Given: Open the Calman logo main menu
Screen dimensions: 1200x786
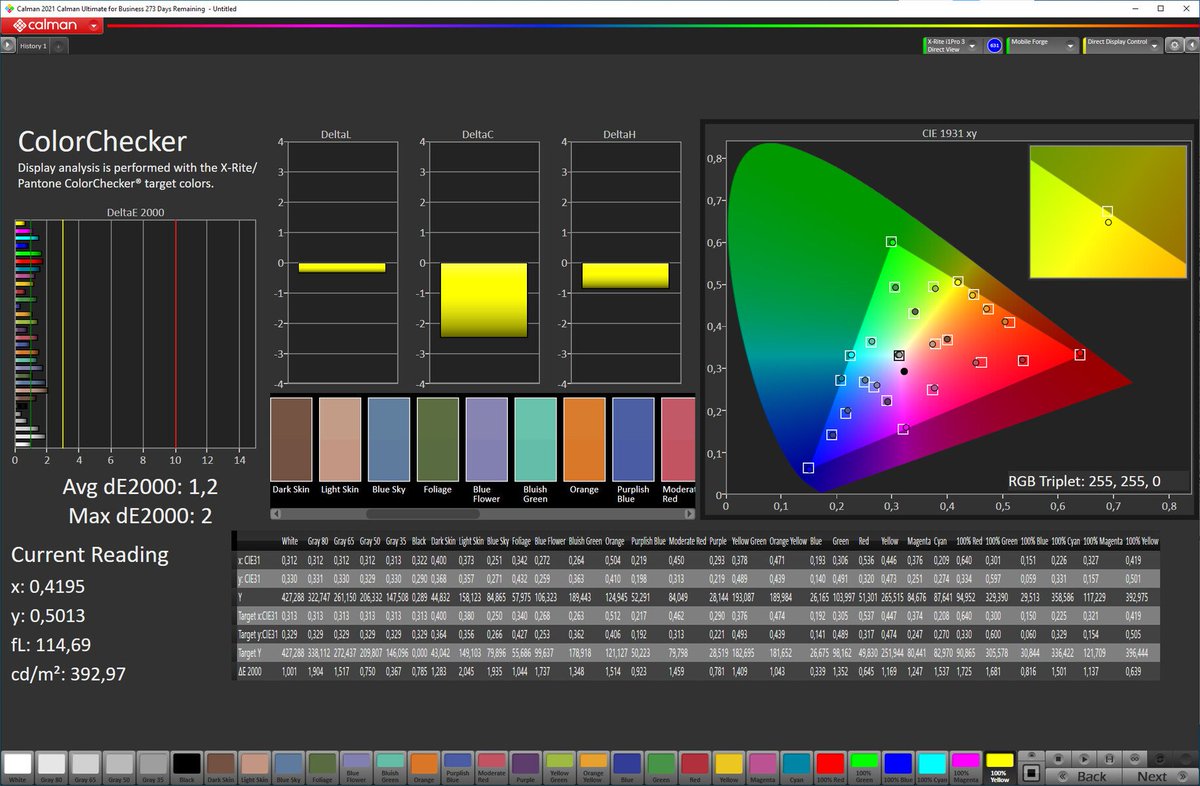Looking at the screenshot, I should (52, 24).
